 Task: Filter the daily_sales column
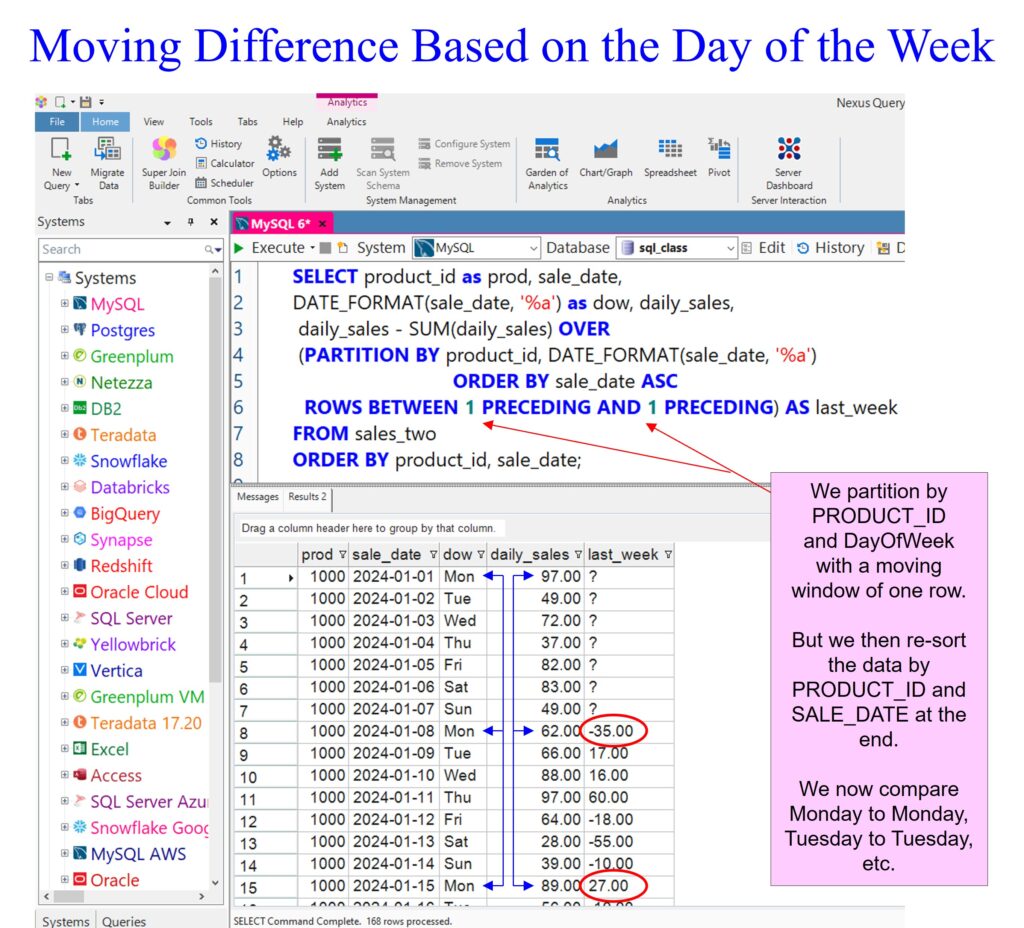[577, 554]
